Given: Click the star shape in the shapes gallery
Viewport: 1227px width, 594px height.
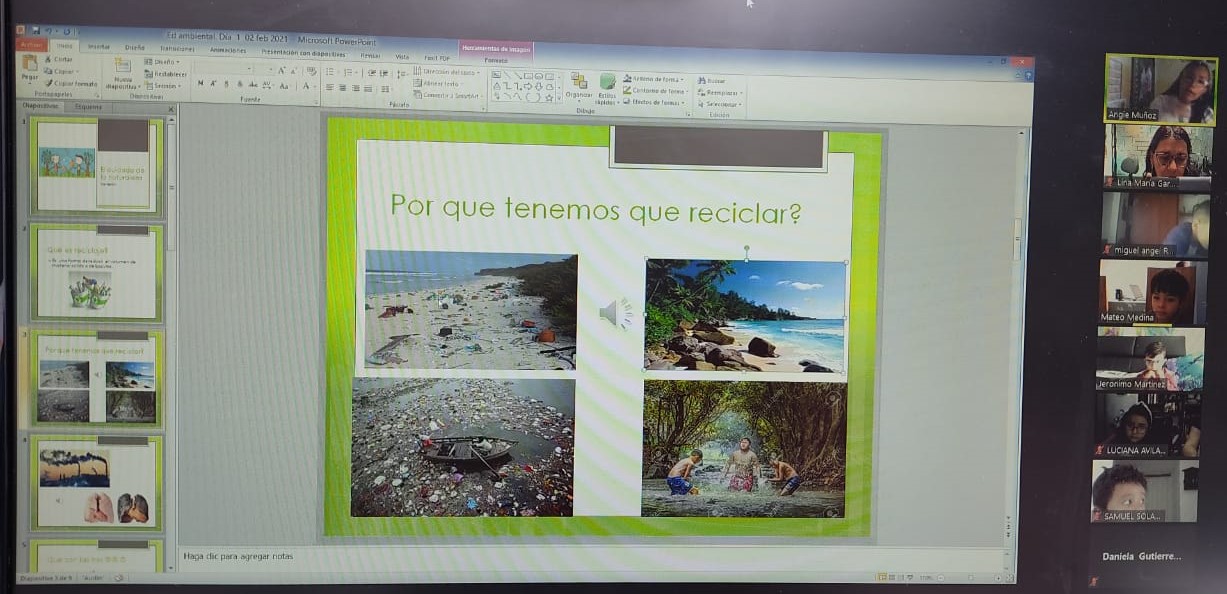Looking at the screenshot, I should point(550,97).
